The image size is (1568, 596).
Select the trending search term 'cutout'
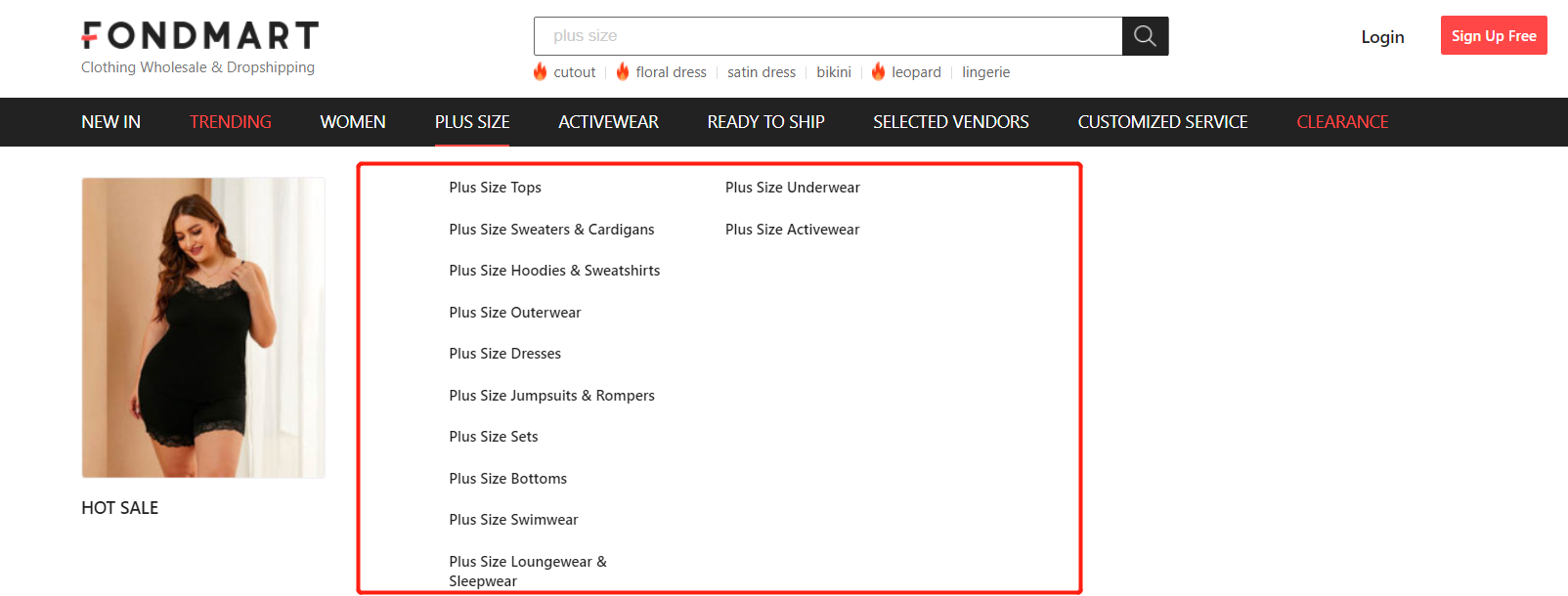pyautogui.click(x=574, y=72)
